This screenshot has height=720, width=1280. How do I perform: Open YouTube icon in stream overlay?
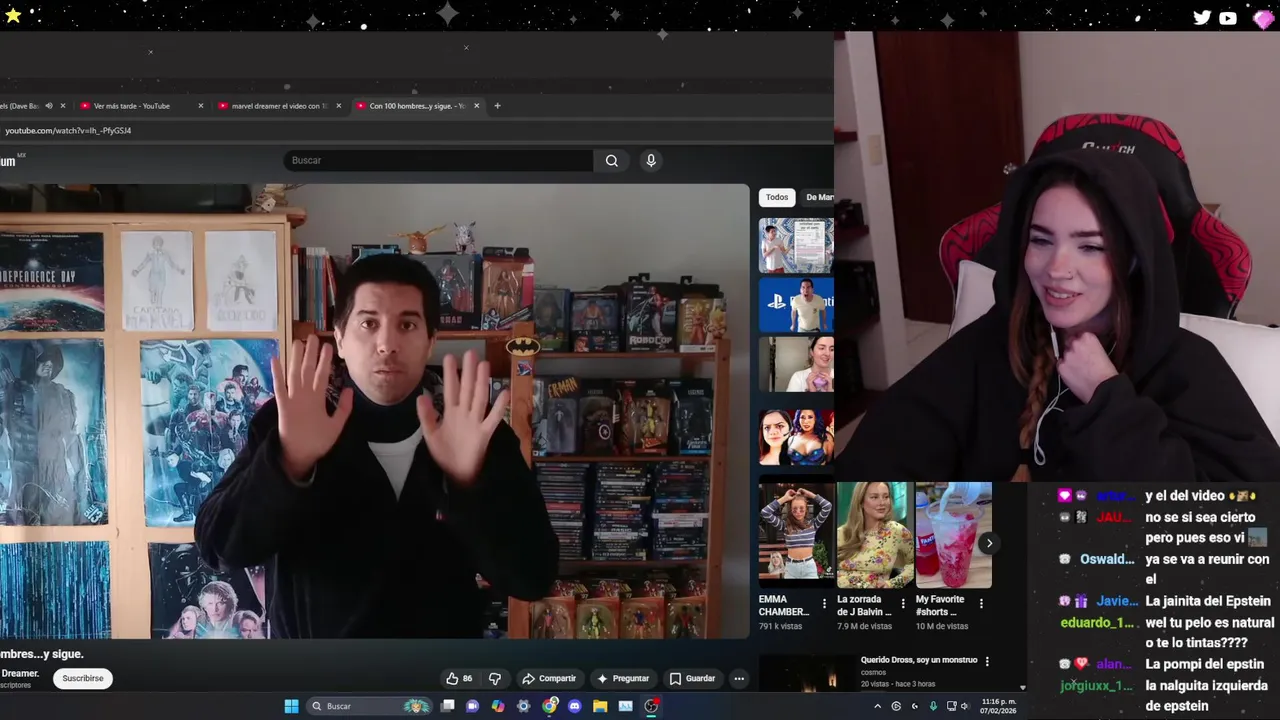1228,17
